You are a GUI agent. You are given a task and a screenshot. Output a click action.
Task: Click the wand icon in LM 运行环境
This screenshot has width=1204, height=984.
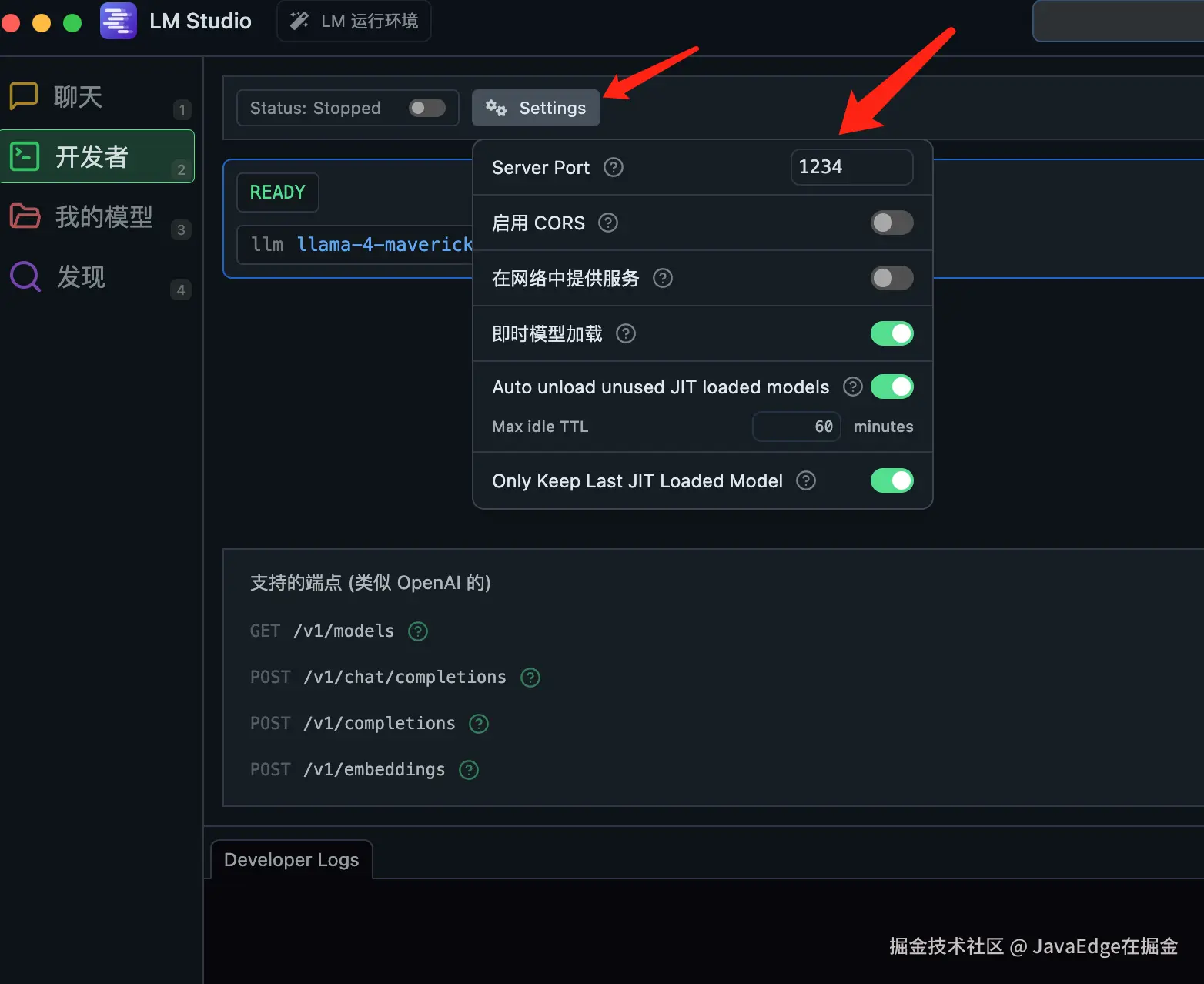tap(299, 21)
